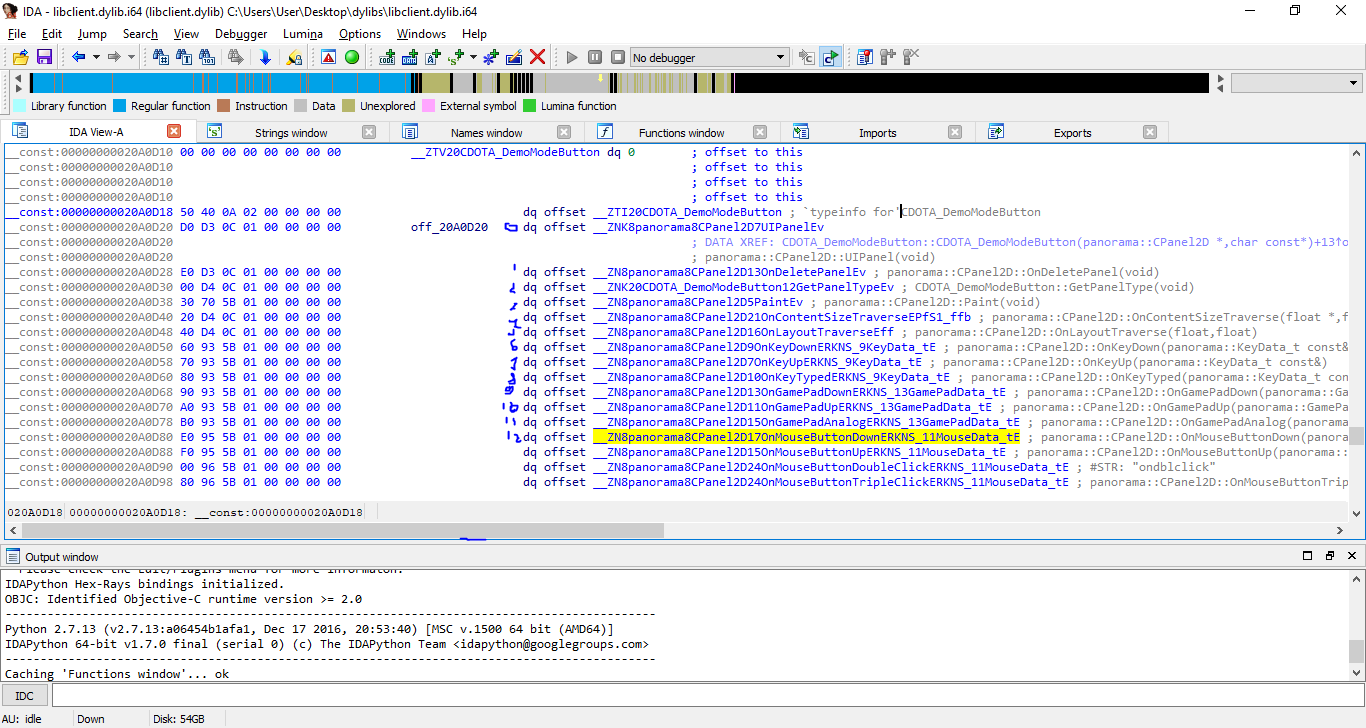Image resolution: width=1366 pixels, height=728 pixels.
Task: Click the grayed search next binoculars icon
Action: point(238,57)
